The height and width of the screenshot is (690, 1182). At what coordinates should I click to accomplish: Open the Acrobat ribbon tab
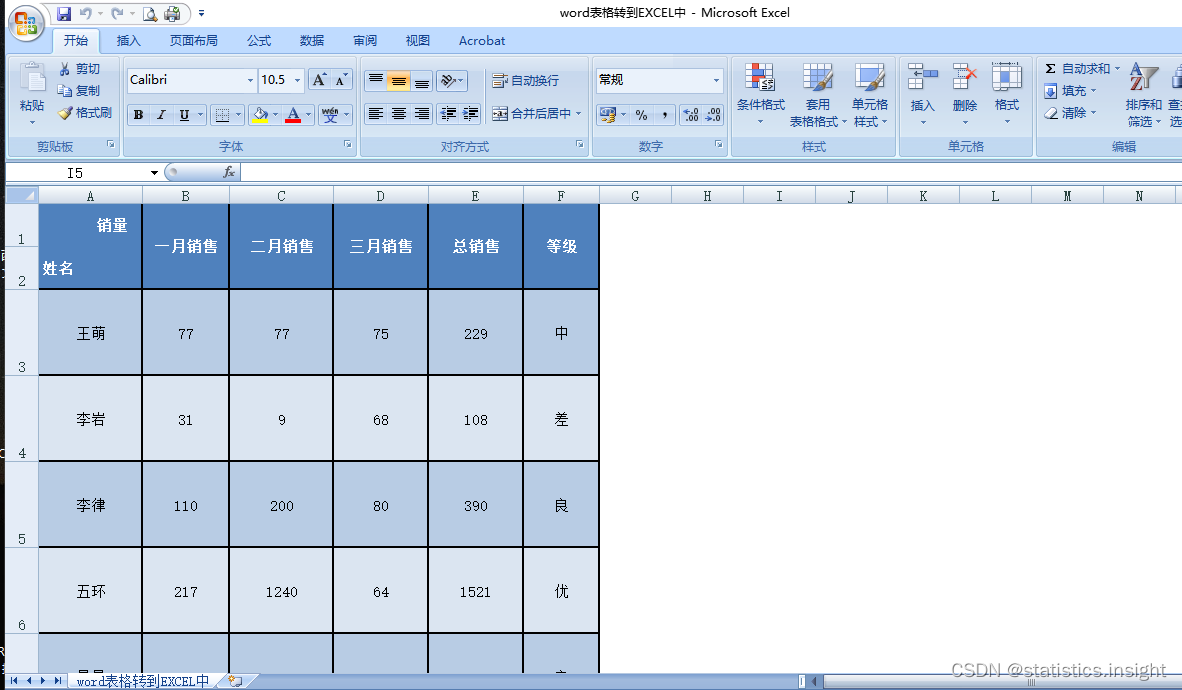tap(481, 41)
